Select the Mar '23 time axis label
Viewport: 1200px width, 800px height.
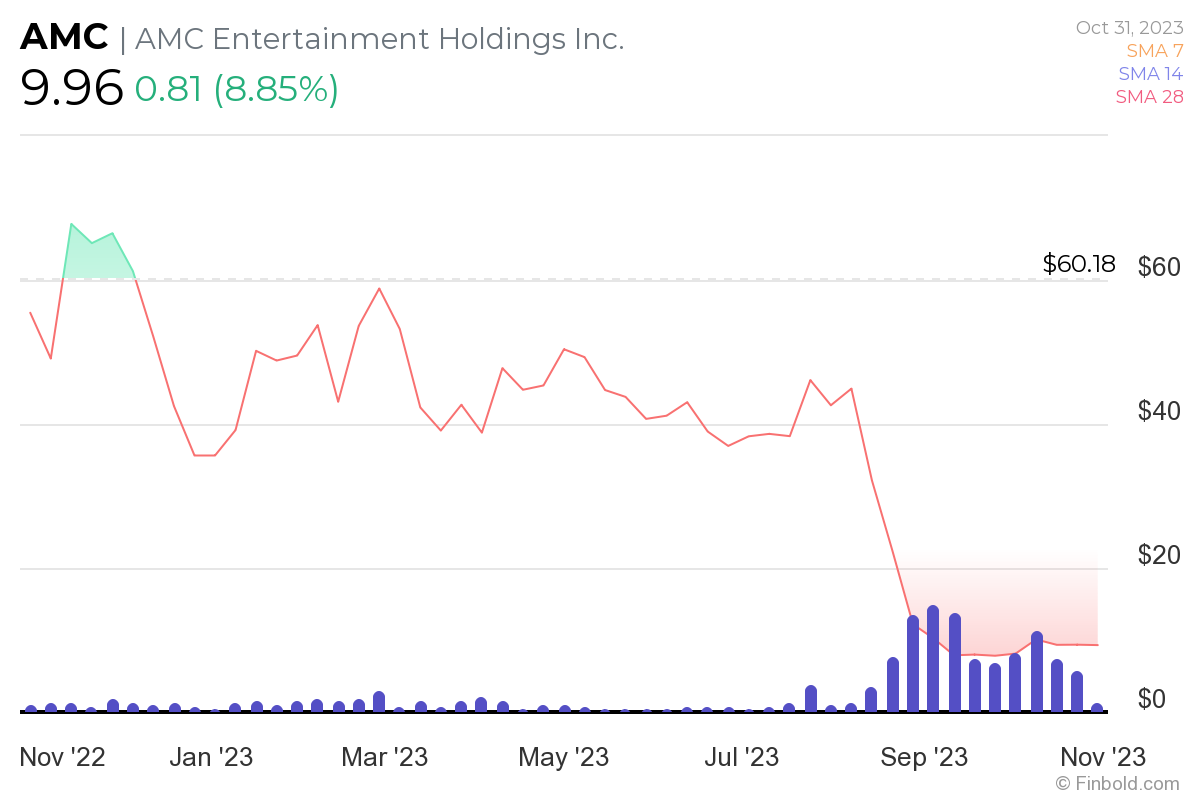point(384,756)
